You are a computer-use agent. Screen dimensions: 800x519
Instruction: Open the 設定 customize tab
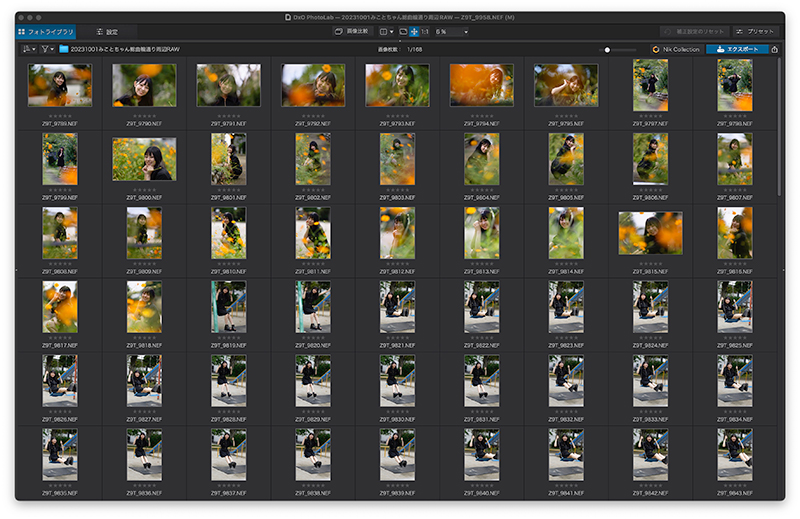click(x=107, y=32)
